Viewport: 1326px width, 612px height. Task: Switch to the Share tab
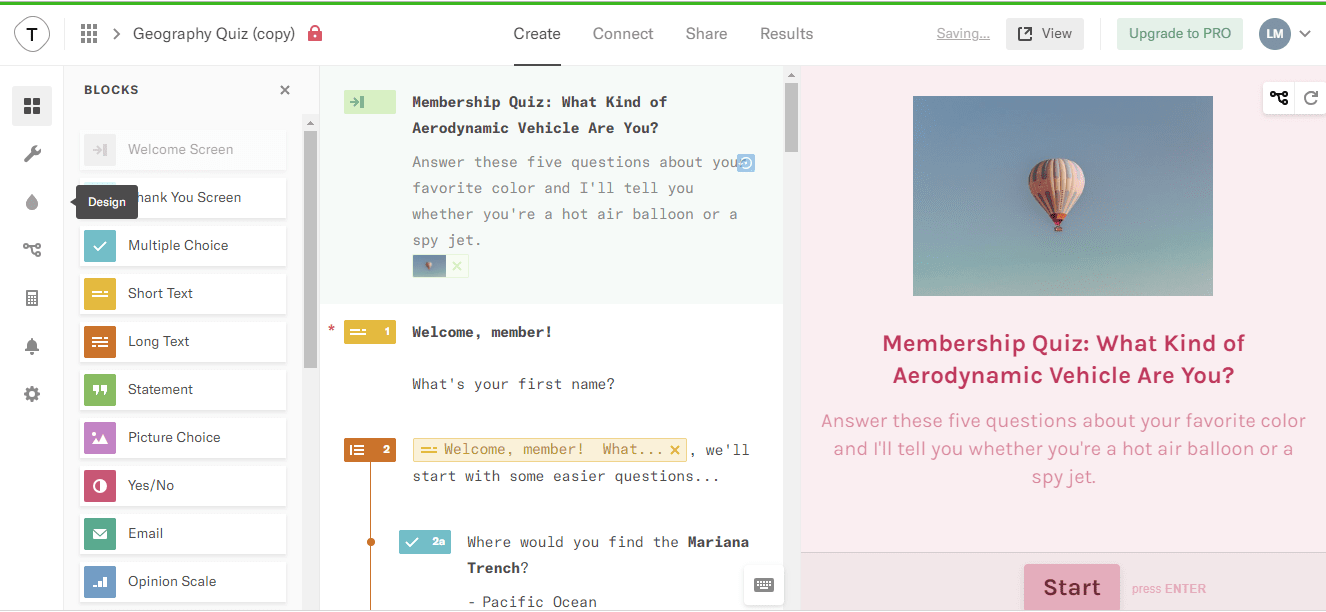[x=706, y=34]
